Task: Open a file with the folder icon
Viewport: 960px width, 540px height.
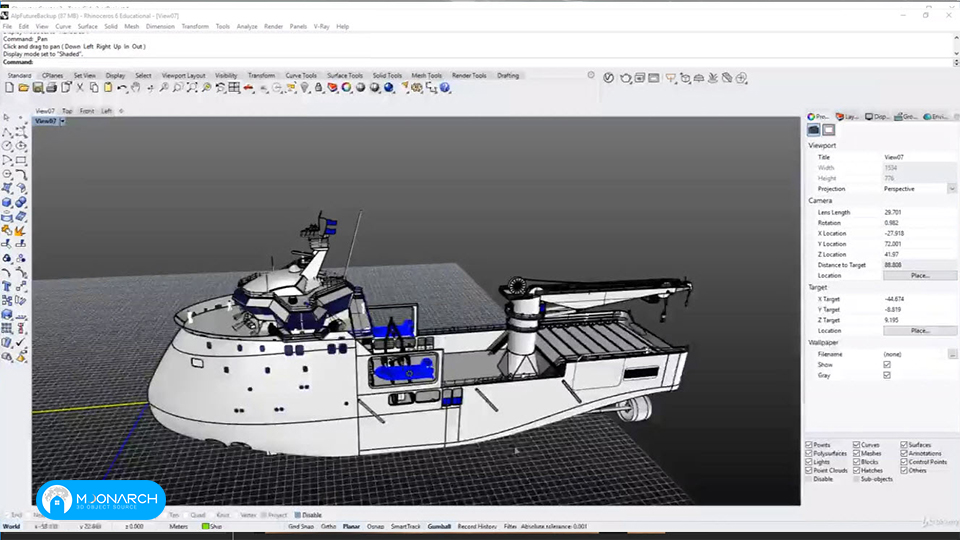Action: 23,88
